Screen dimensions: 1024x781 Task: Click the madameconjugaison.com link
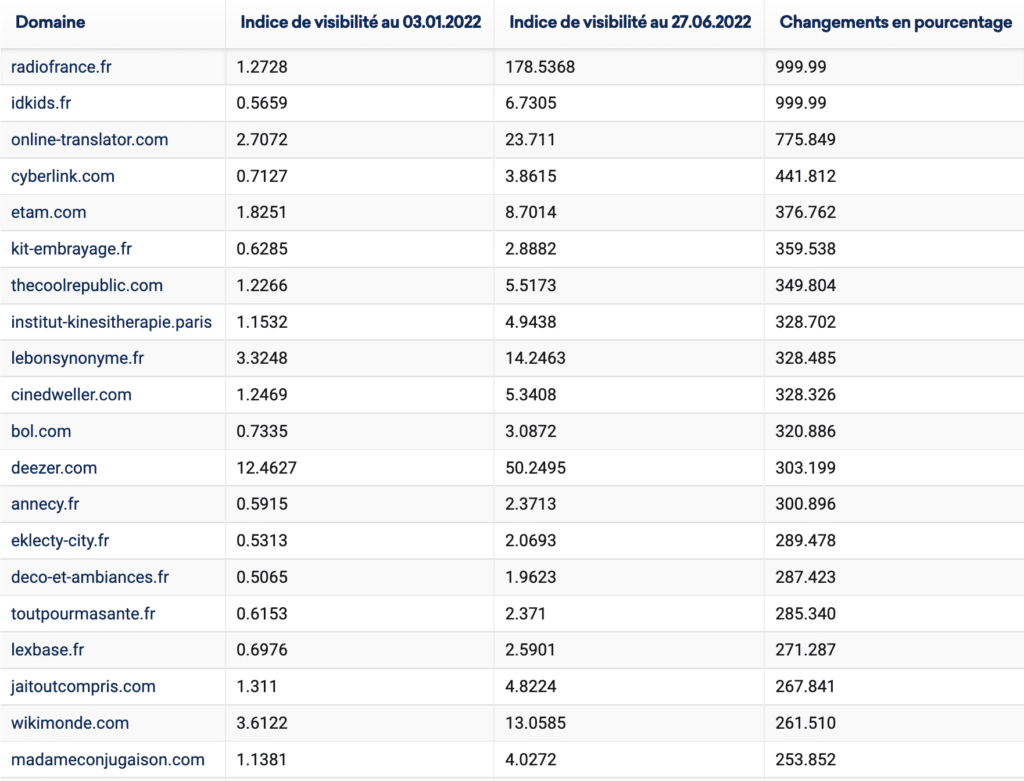coord(108,759)
